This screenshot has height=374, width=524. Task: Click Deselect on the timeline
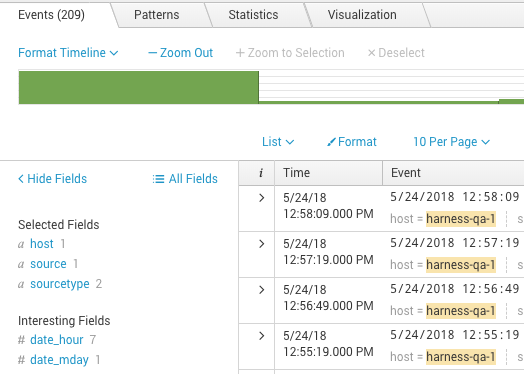click(396, 53)
